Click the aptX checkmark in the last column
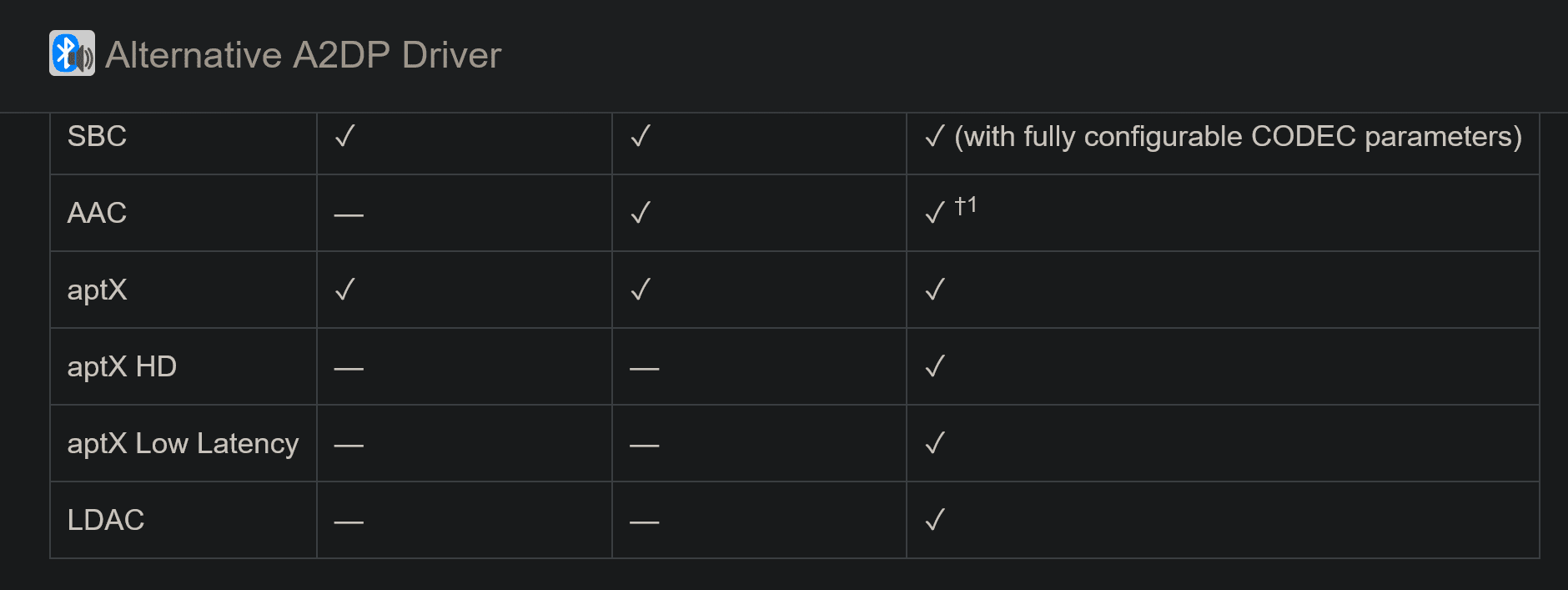 point(934,290)
